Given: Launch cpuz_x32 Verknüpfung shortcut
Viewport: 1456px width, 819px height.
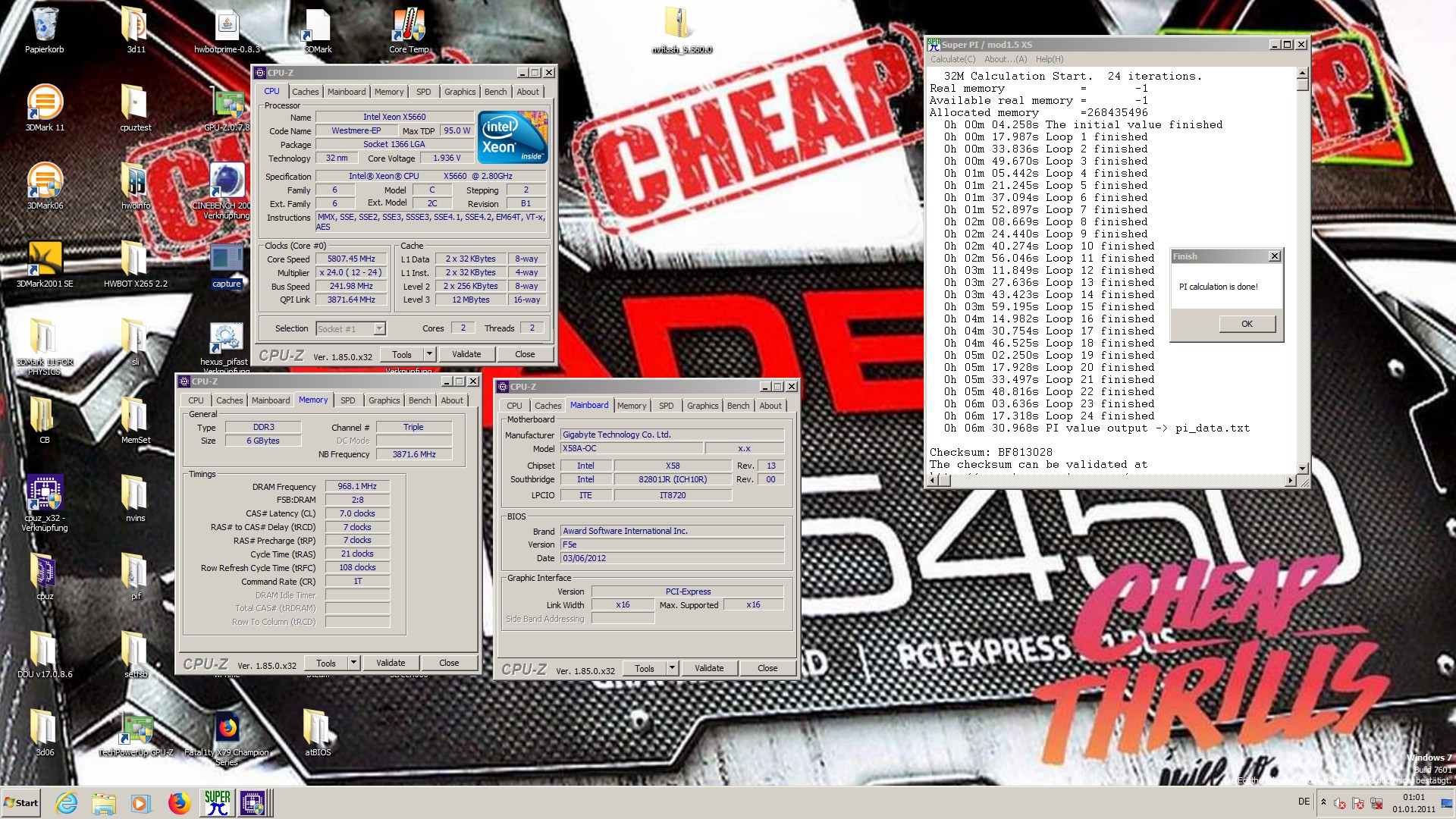Looking at the screenshot, I should coord(44,503).
